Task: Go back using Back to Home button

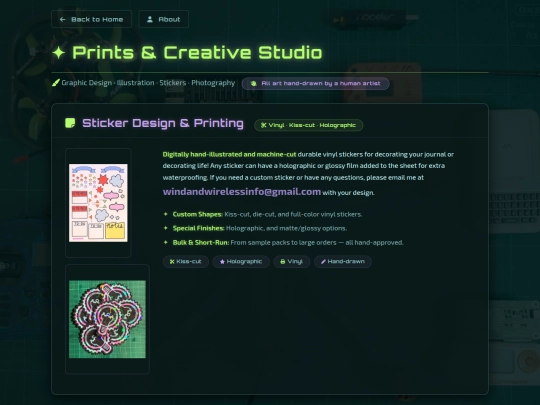Action: coord(91,19)
